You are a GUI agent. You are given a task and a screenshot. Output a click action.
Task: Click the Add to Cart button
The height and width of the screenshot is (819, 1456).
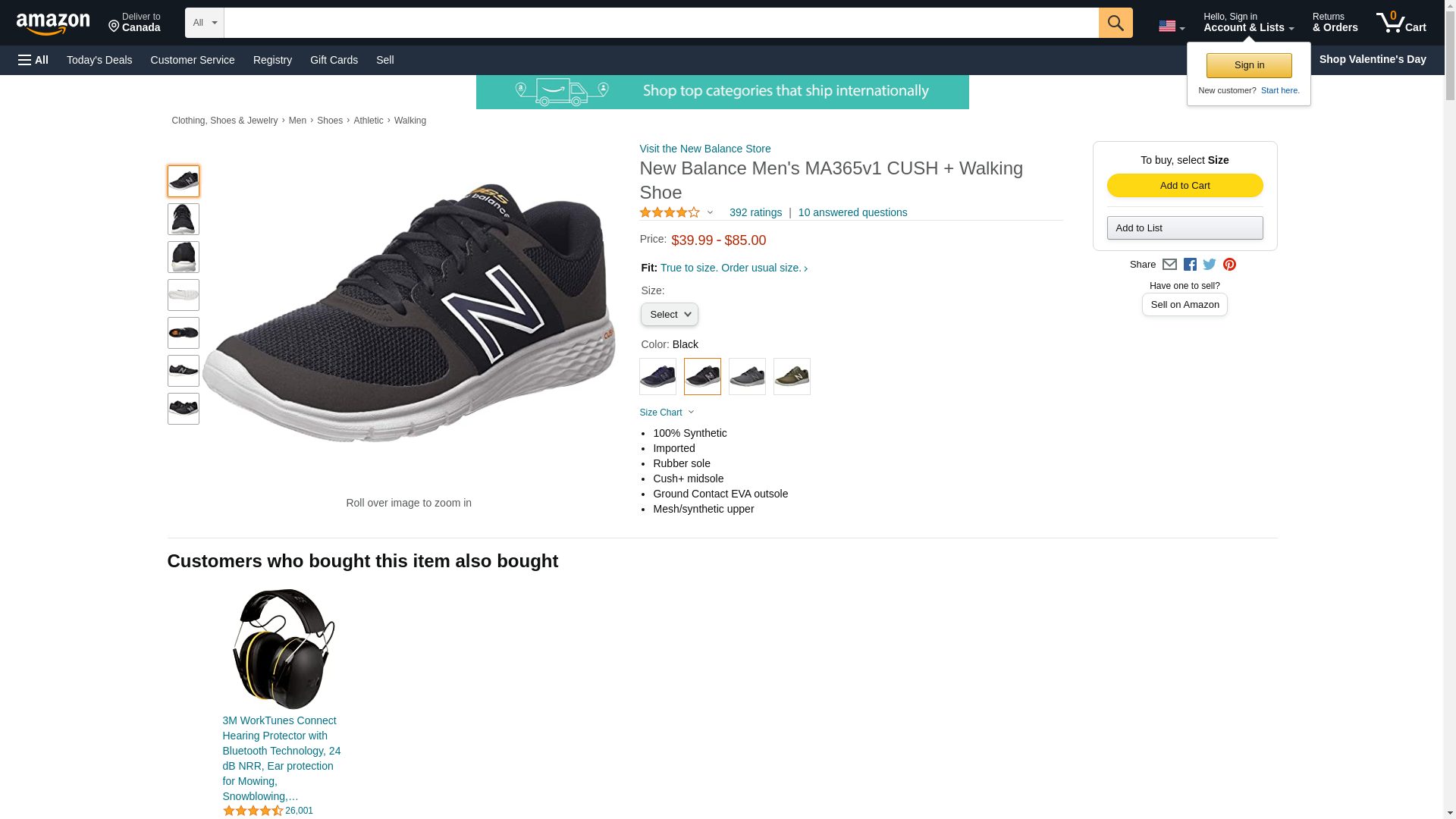[x=1185, y=186]
